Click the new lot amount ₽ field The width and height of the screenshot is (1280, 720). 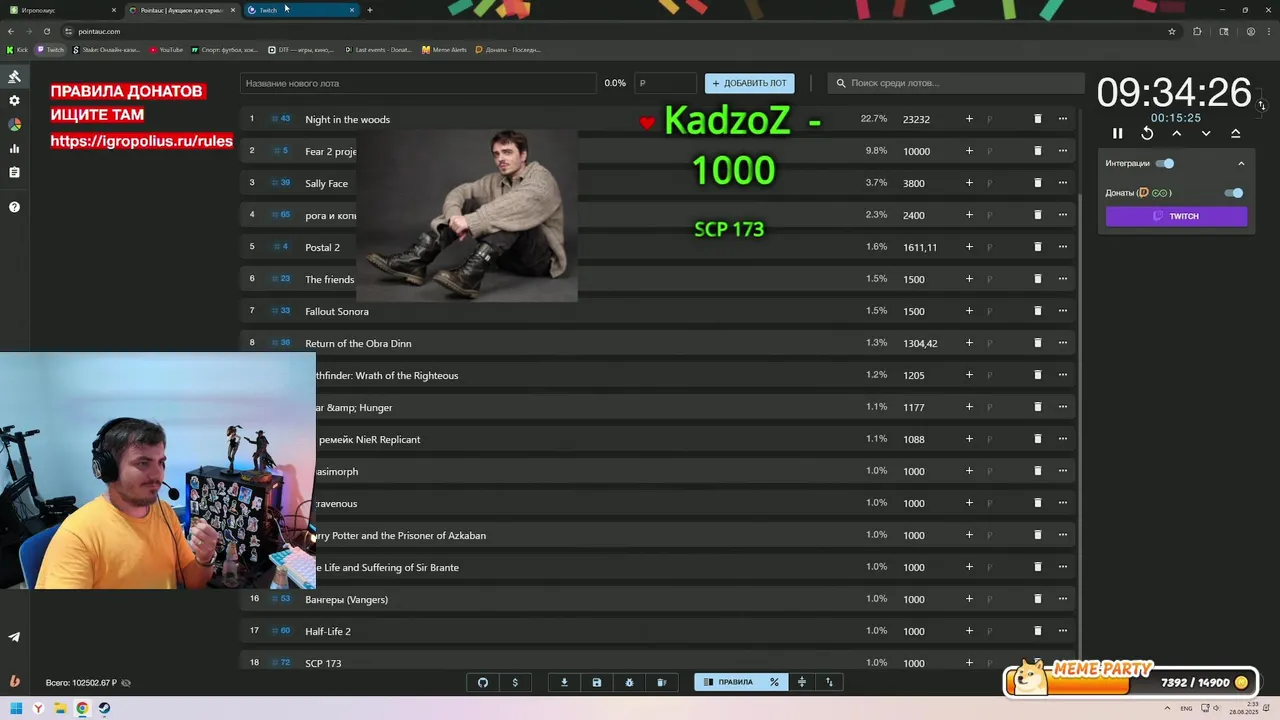666,83
